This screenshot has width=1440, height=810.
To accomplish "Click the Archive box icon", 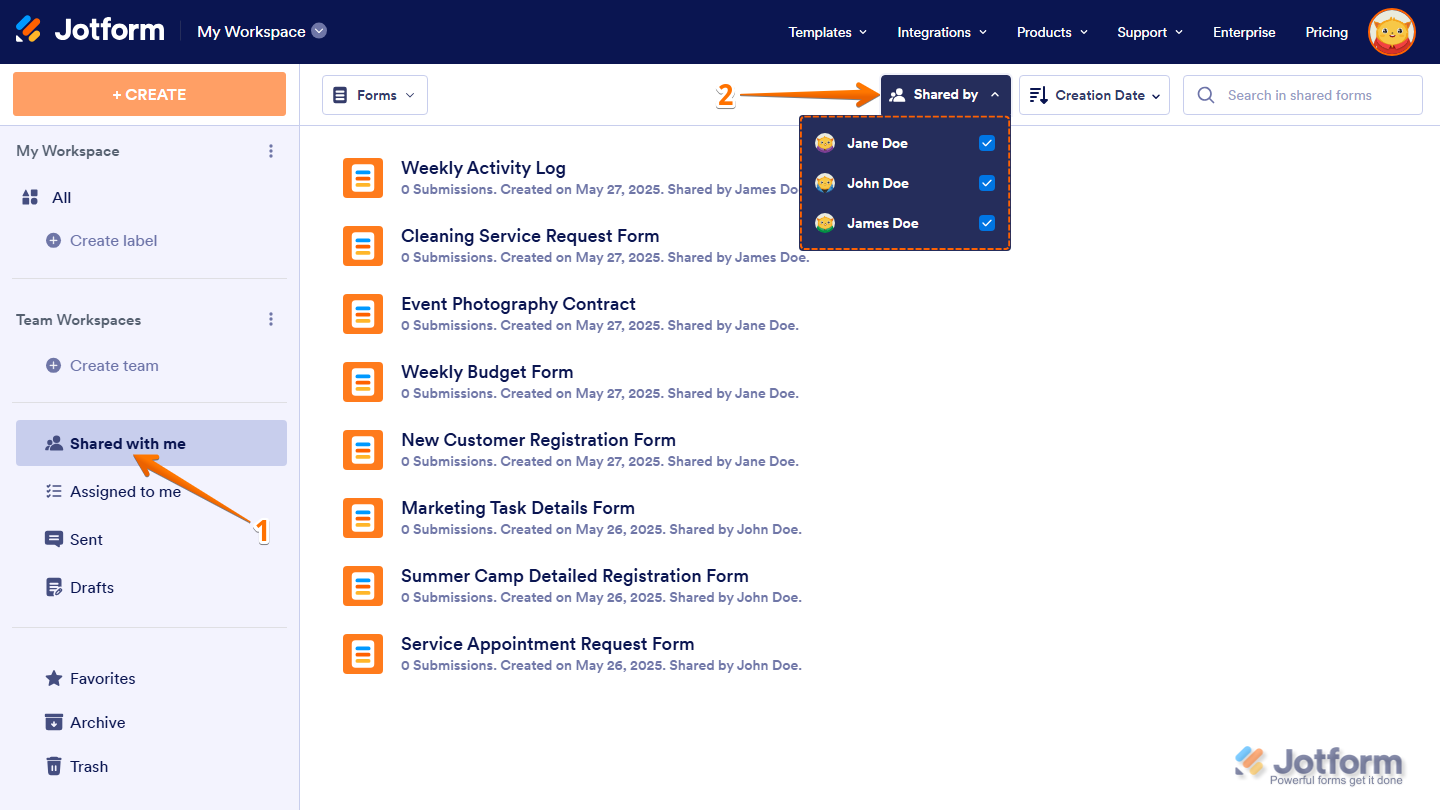I will click(54, 722).
